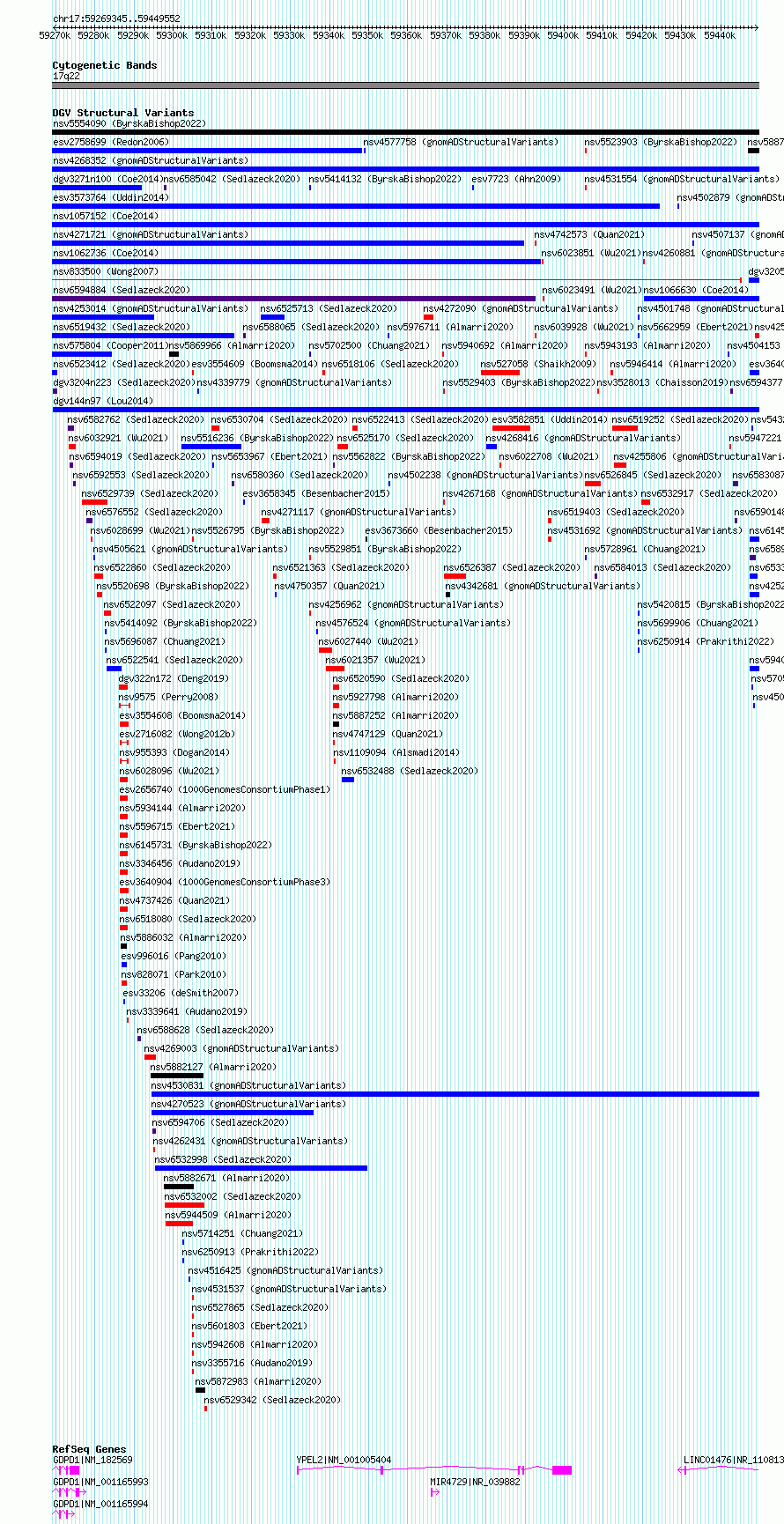
Task: Open the nsv4577758 gnomAD variant label
Action: click(461, 142)
